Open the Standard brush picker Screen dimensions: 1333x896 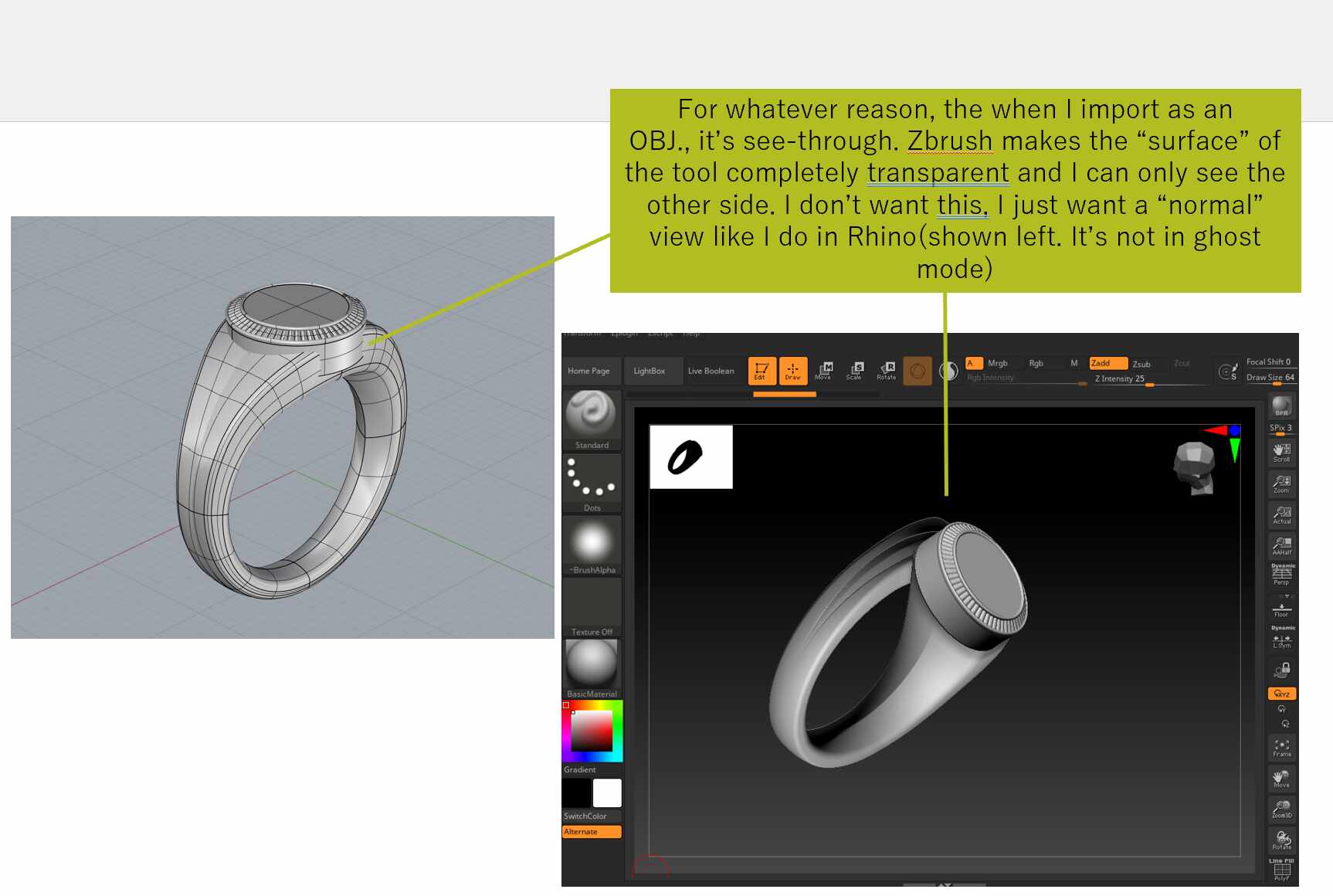tap(592, 420)
